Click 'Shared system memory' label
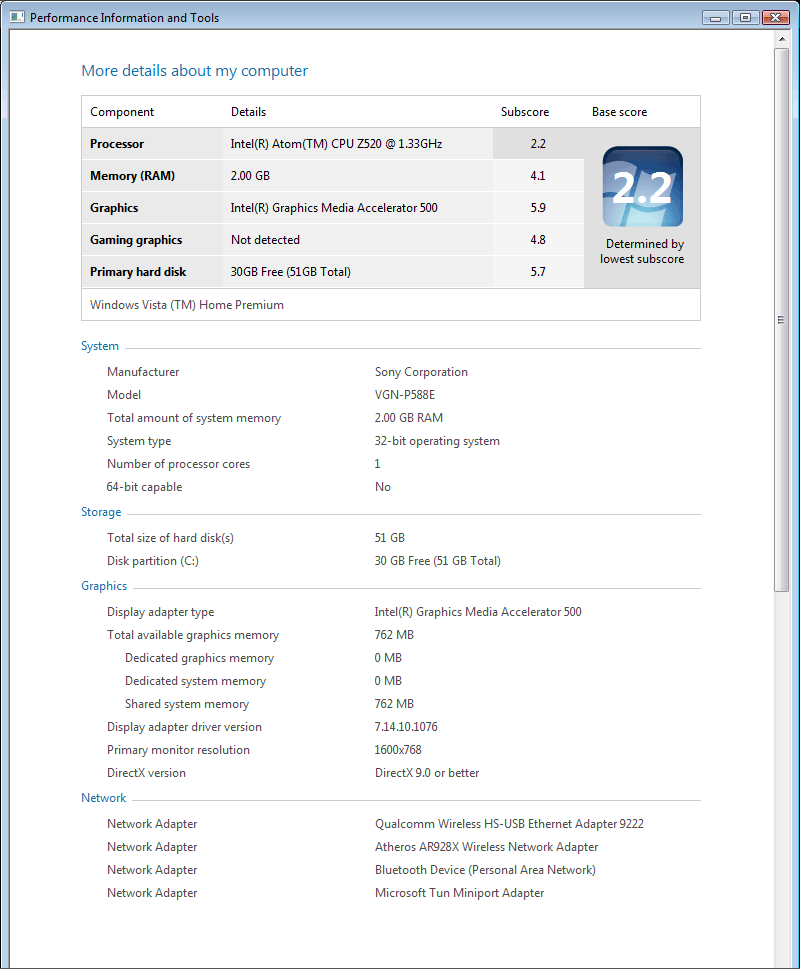Screen dimensions: 800x970 (x=187, y=704)
